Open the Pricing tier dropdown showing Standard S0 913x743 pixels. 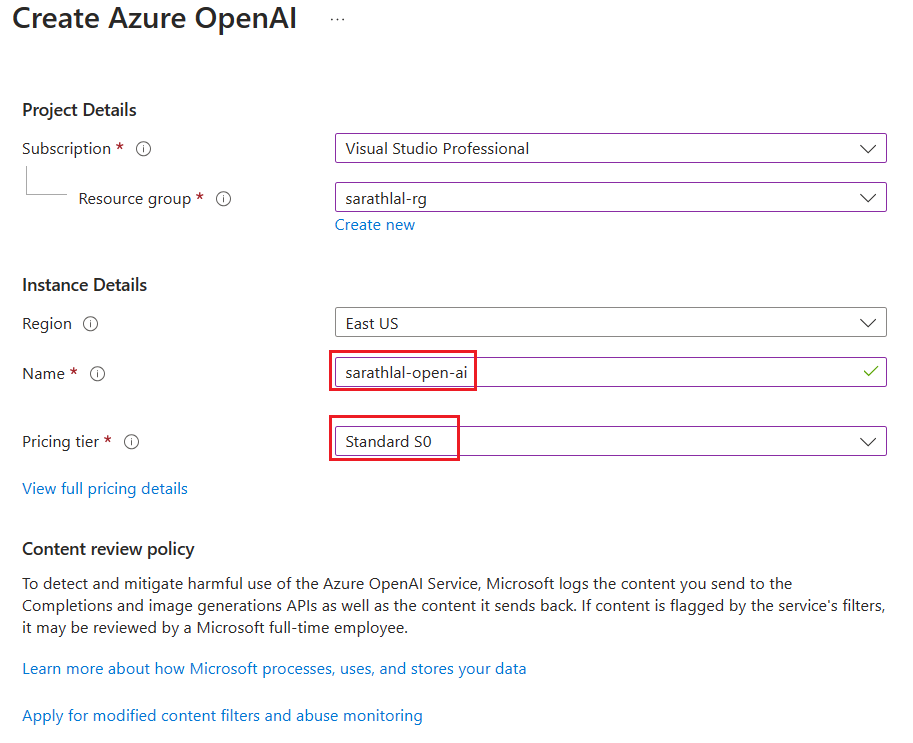click(610, 441)
